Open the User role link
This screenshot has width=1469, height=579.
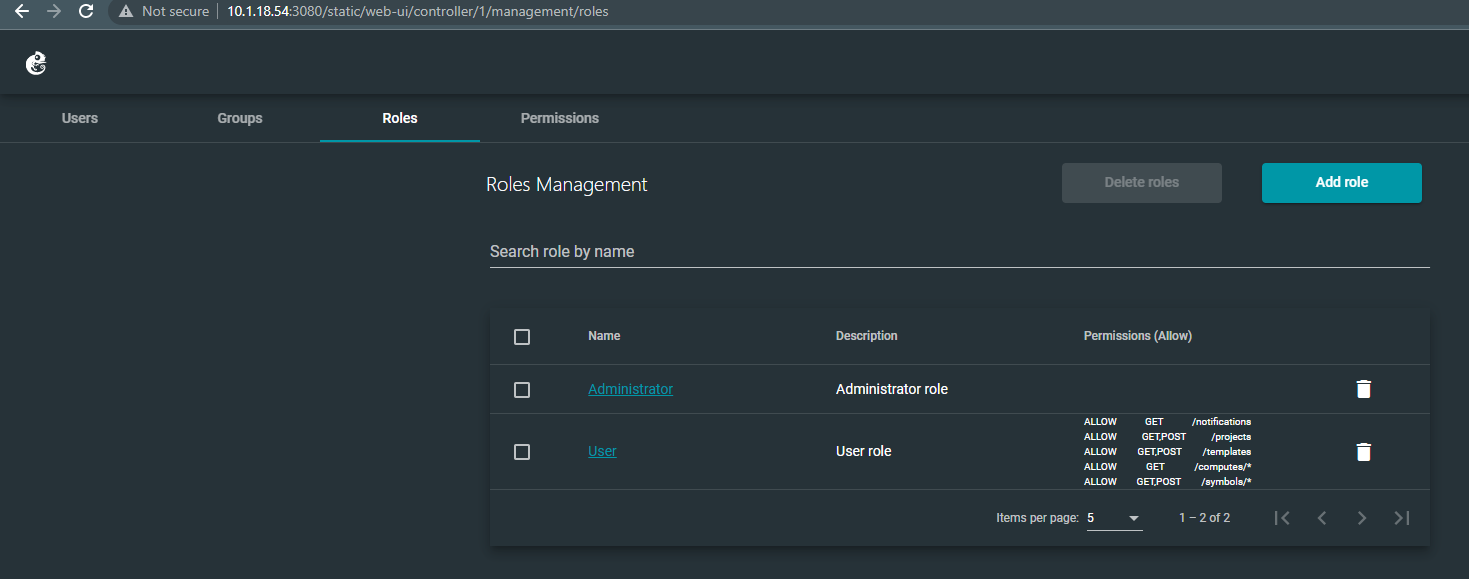602,450
